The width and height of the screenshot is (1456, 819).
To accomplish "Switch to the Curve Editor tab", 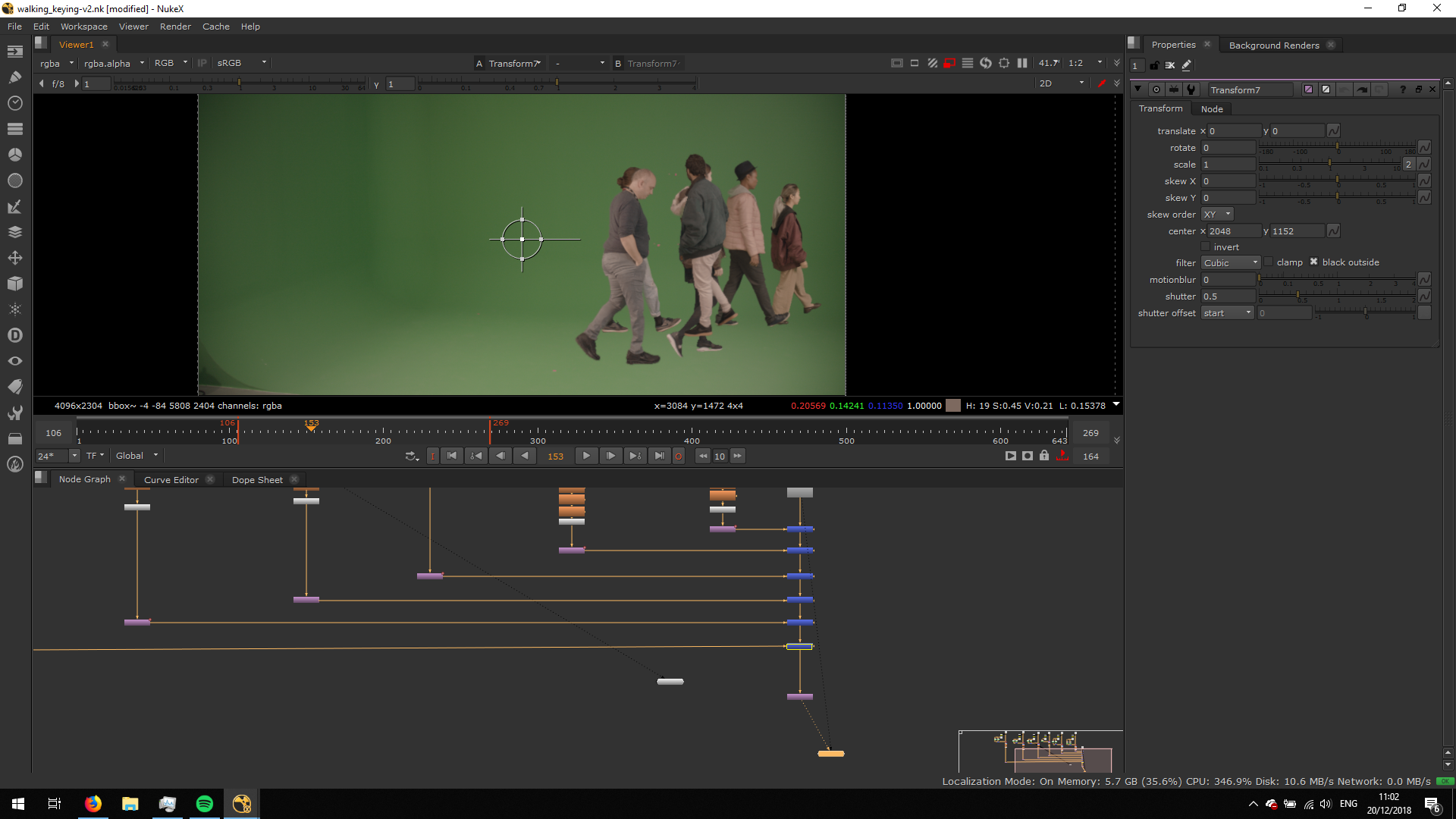I will [171, 480].
